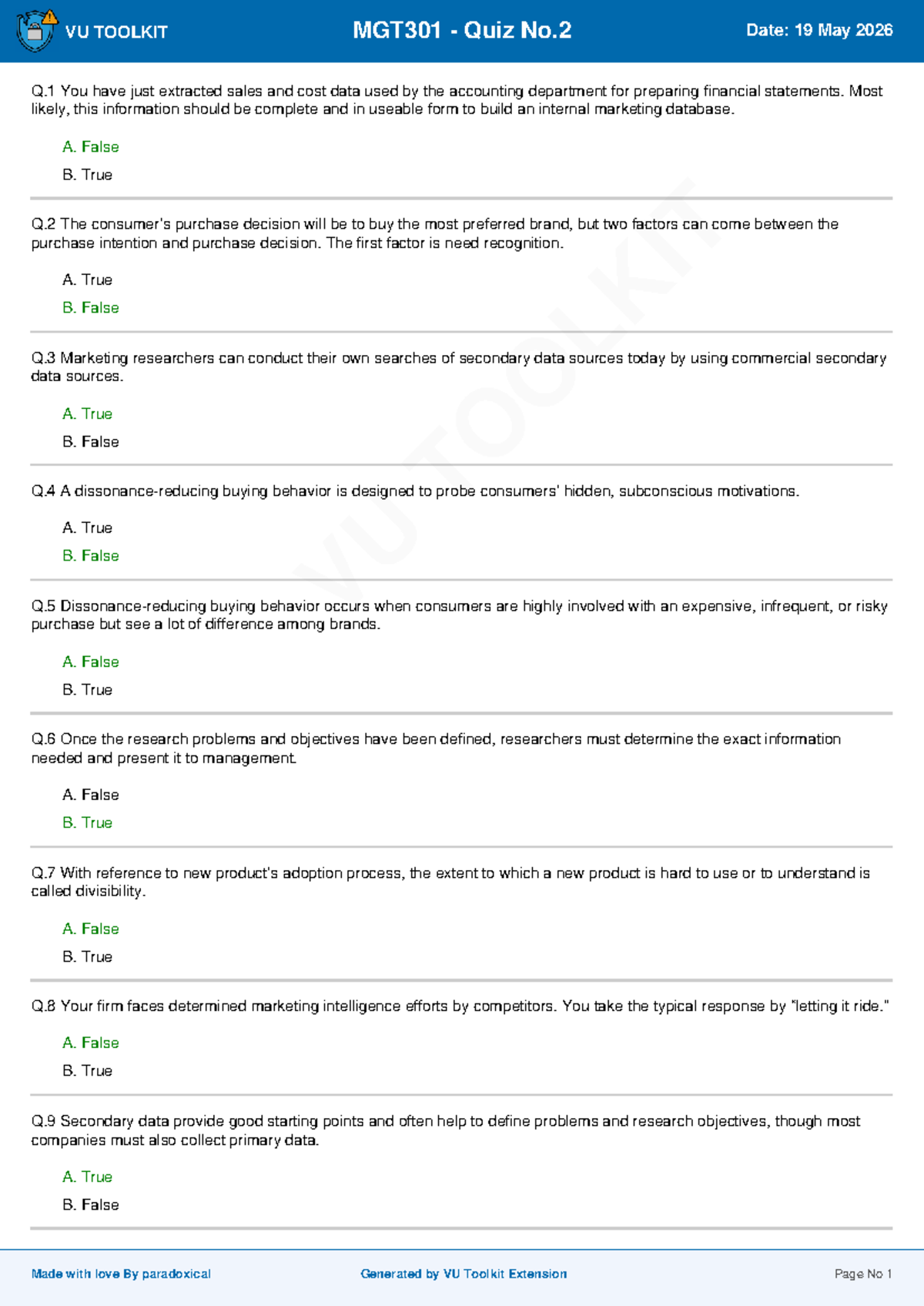The width and height of the screenshot is (924, 1306).
Task: Select option A. True under Q.3
Action: 88,414
